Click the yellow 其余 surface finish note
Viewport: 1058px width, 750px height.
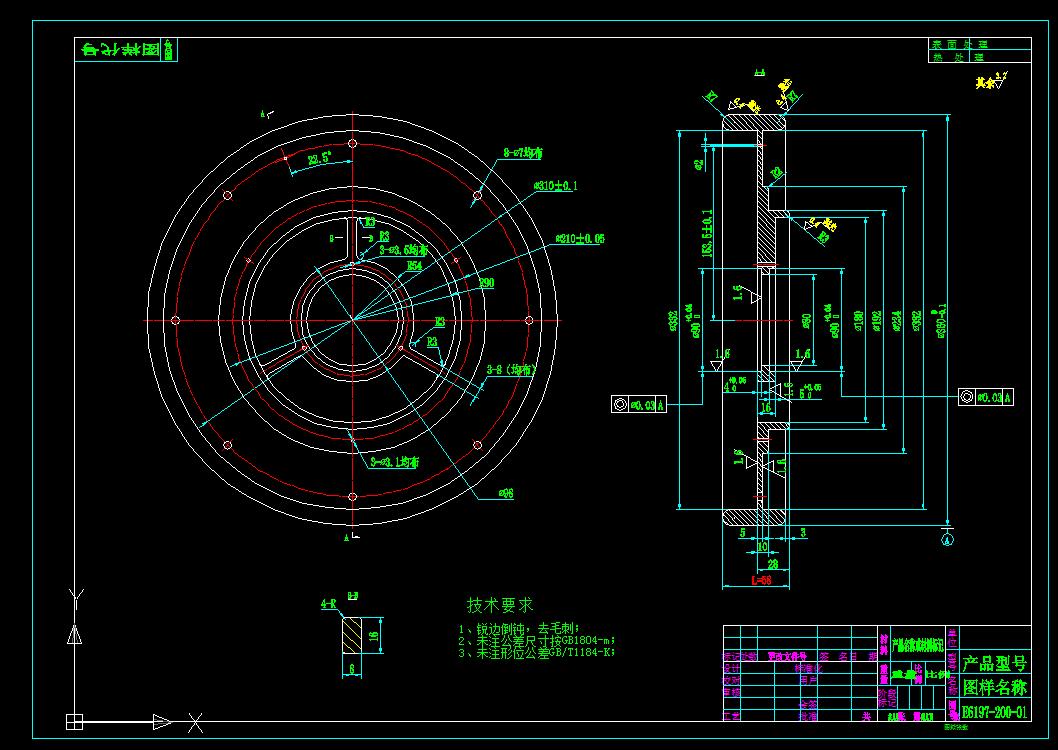[991, 82]
